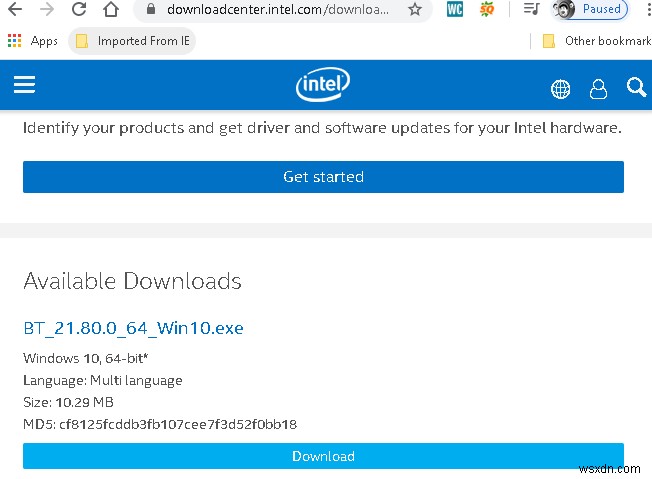Go forward with the browser arrow

pyautogui.click(x=47, y=9)
